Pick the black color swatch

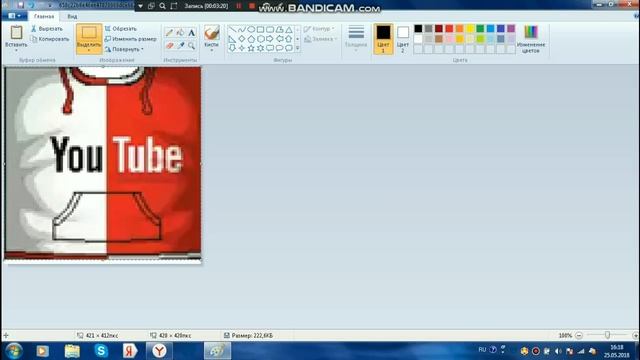click(x=418, y=28)
